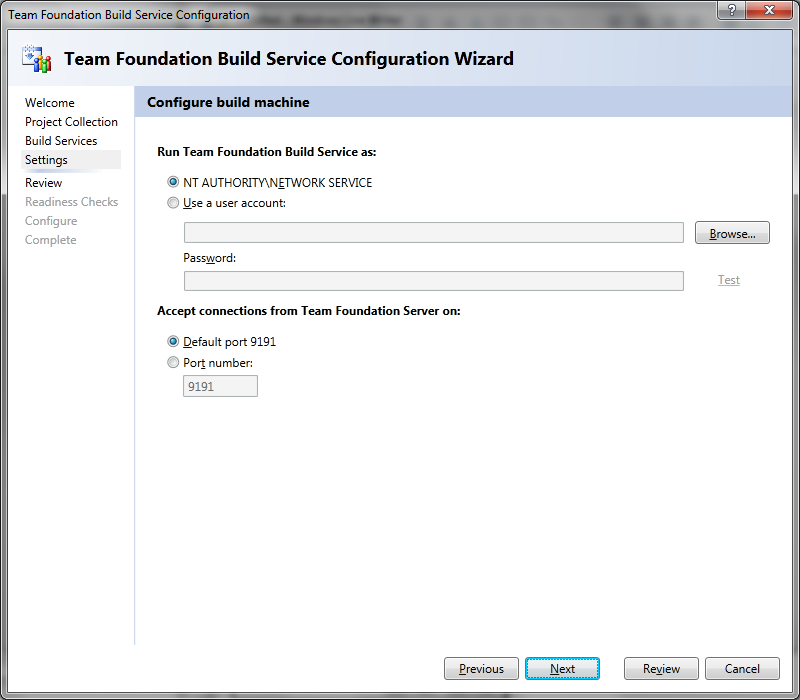Click the Password input field

pos(434,281)
